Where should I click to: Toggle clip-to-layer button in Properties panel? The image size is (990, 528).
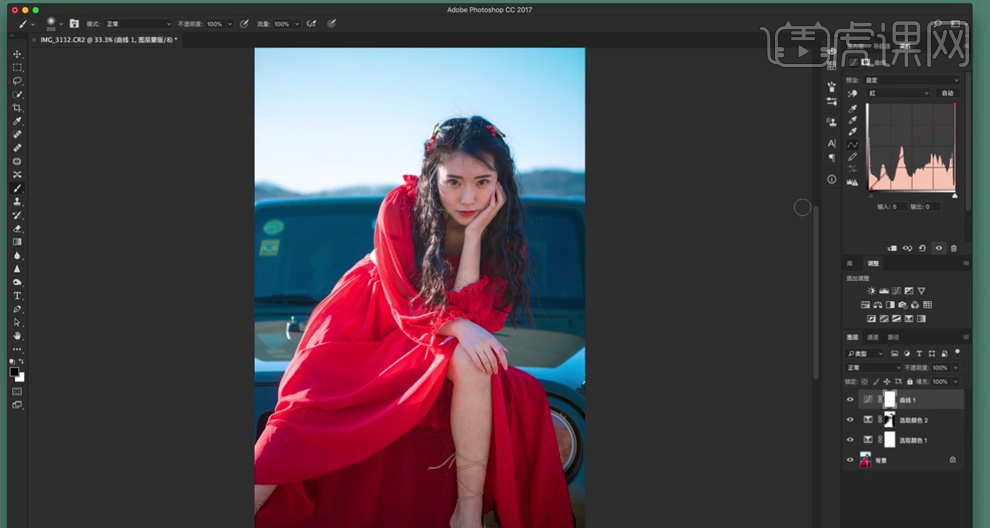pyautogui.click(x=892, y=248)
